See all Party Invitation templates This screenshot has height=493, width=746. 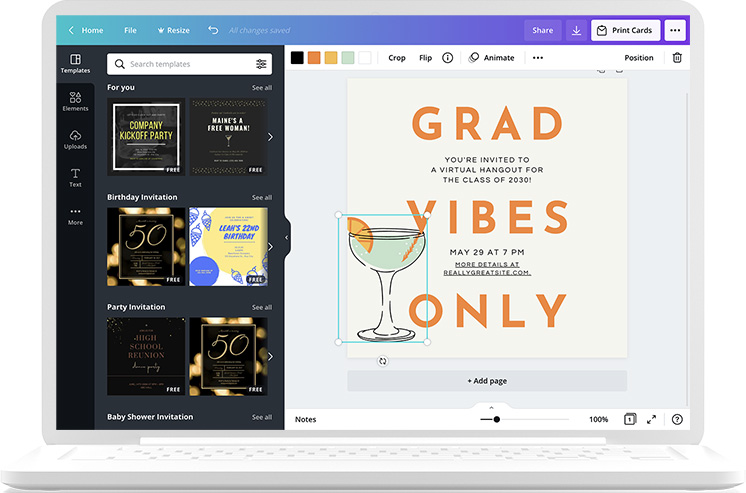click(x=262, y=307)
